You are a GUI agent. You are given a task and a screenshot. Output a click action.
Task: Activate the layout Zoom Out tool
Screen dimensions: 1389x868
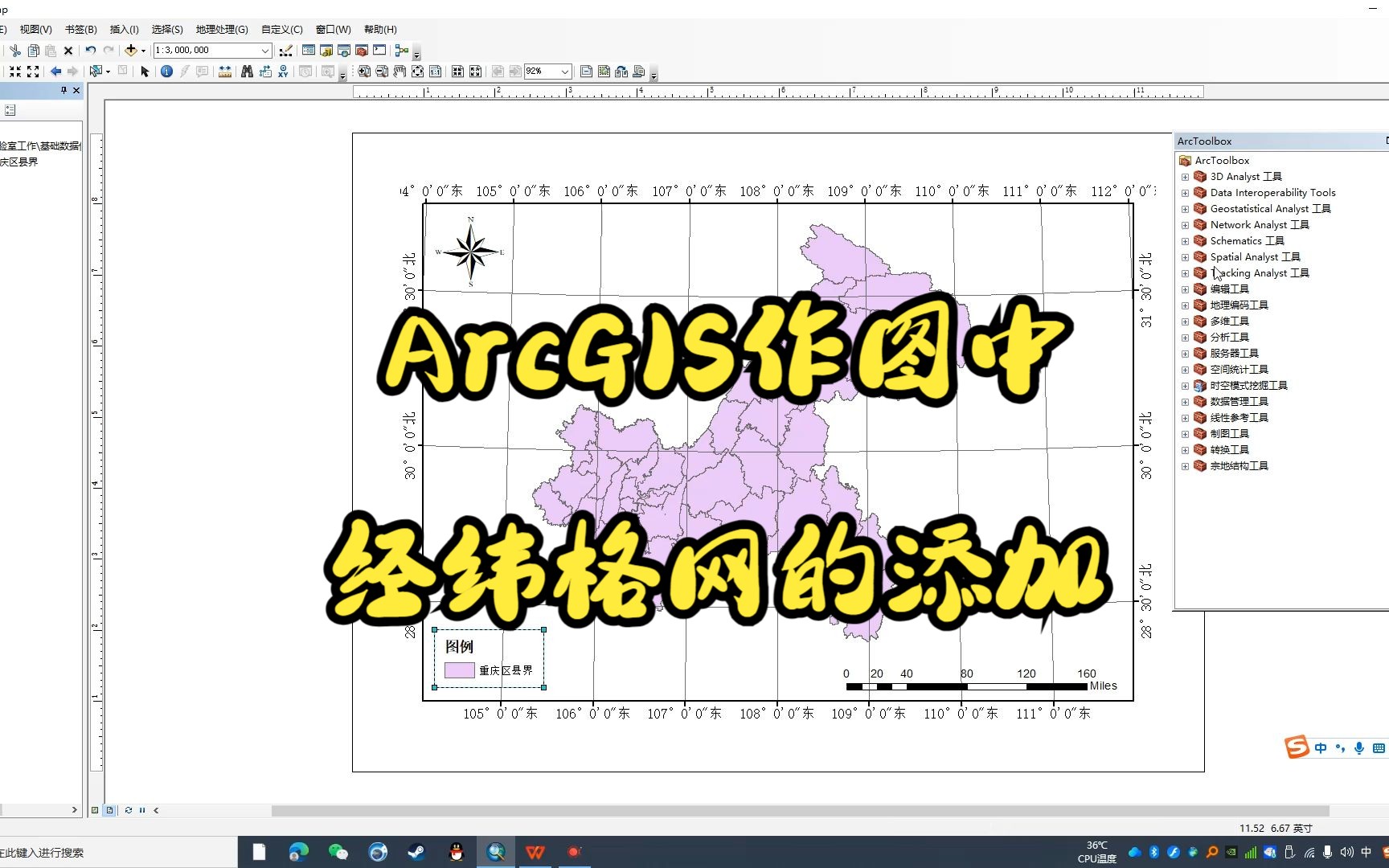point(382,72)
